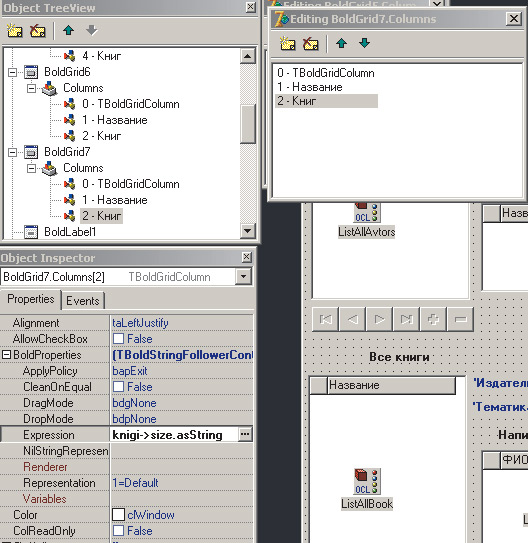This screenshot has height=543, width=528.
Task: Move selected column down in Columns editor
Action: tap(364, 43)
